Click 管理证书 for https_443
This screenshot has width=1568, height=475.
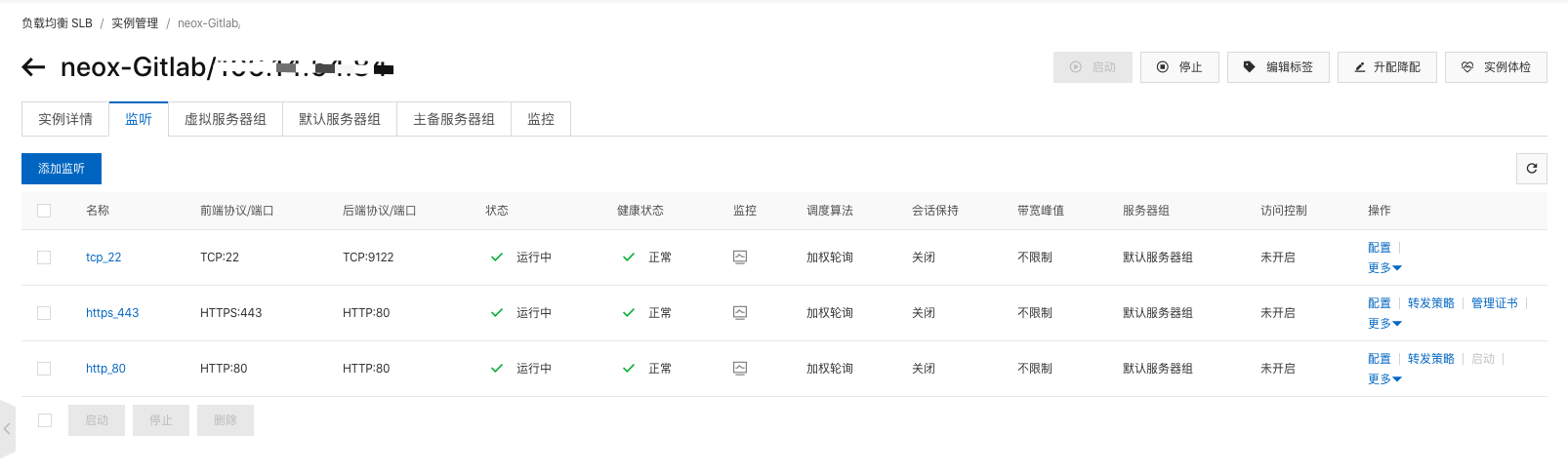coord(1495,303)
